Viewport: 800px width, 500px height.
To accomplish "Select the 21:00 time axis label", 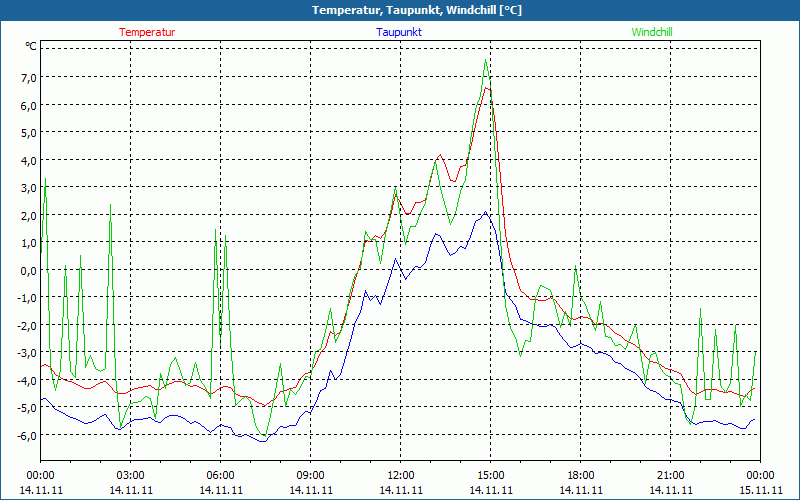I will (x=670, y=475).
